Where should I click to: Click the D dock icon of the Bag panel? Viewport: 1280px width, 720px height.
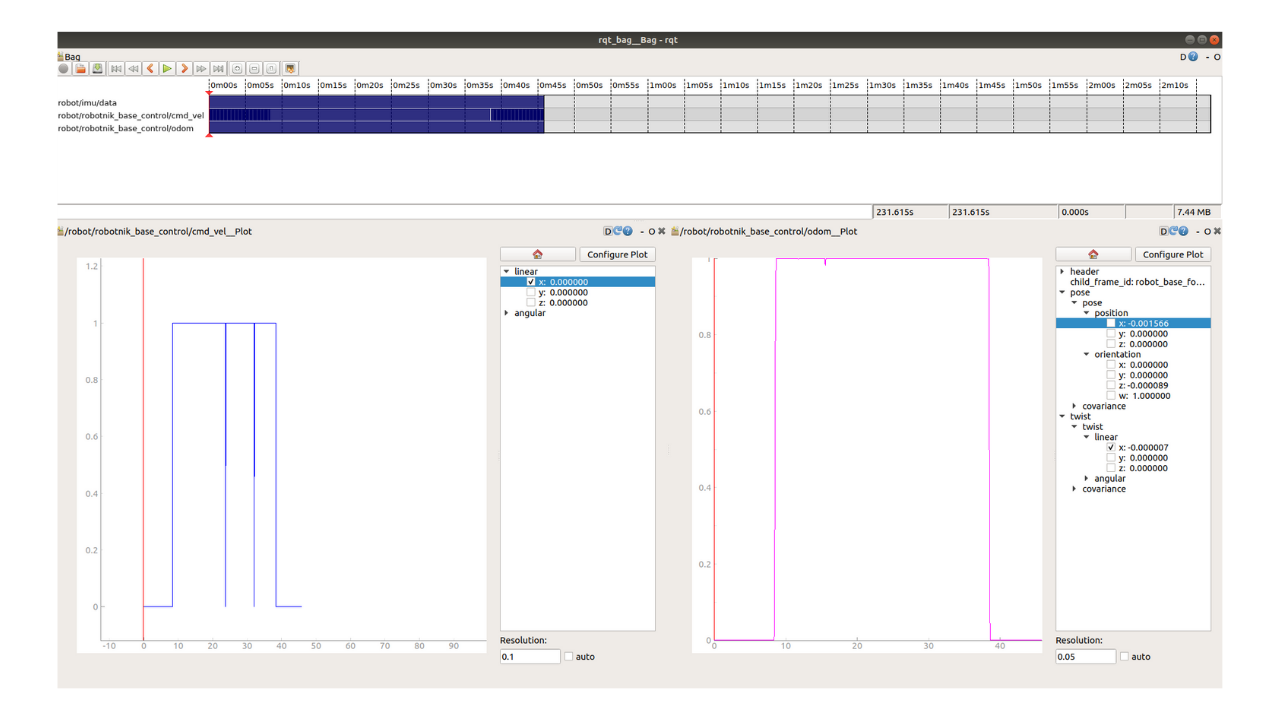[1183, 57]
